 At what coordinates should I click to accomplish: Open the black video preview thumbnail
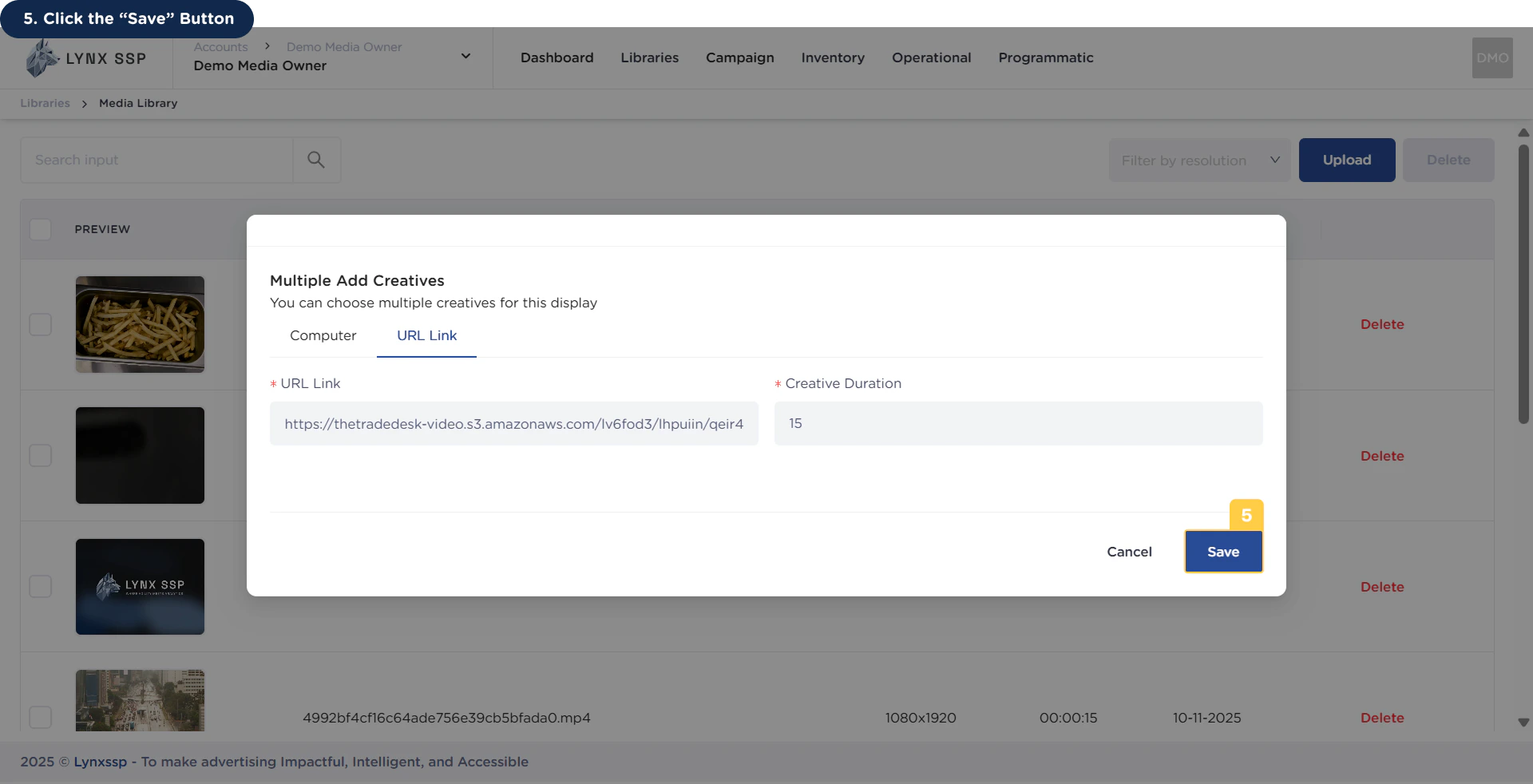140,455
